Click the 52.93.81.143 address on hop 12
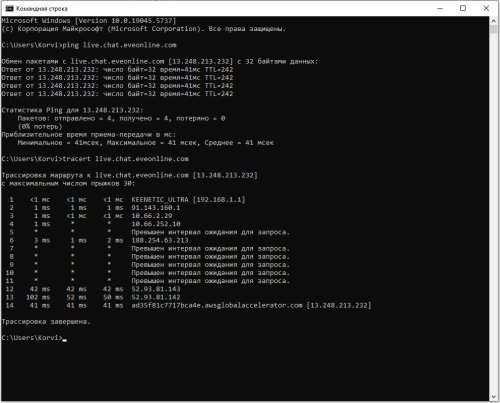 click(156, 289)
